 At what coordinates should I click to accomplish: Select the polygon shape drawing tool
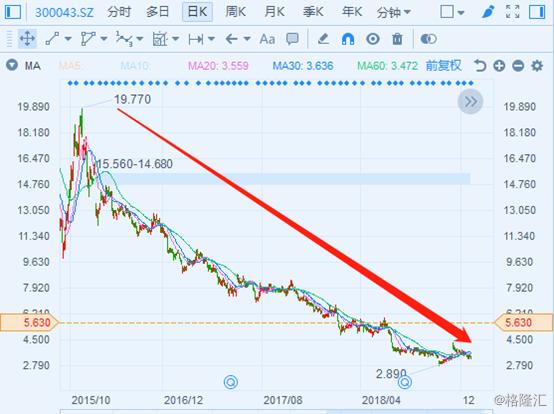(88, 39)
